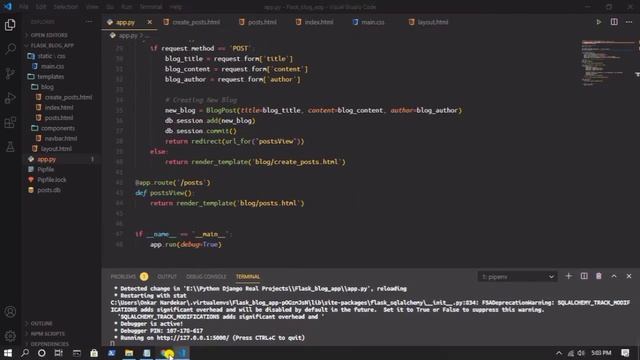Open Microsoft Store from taskbar

(94, 353)
